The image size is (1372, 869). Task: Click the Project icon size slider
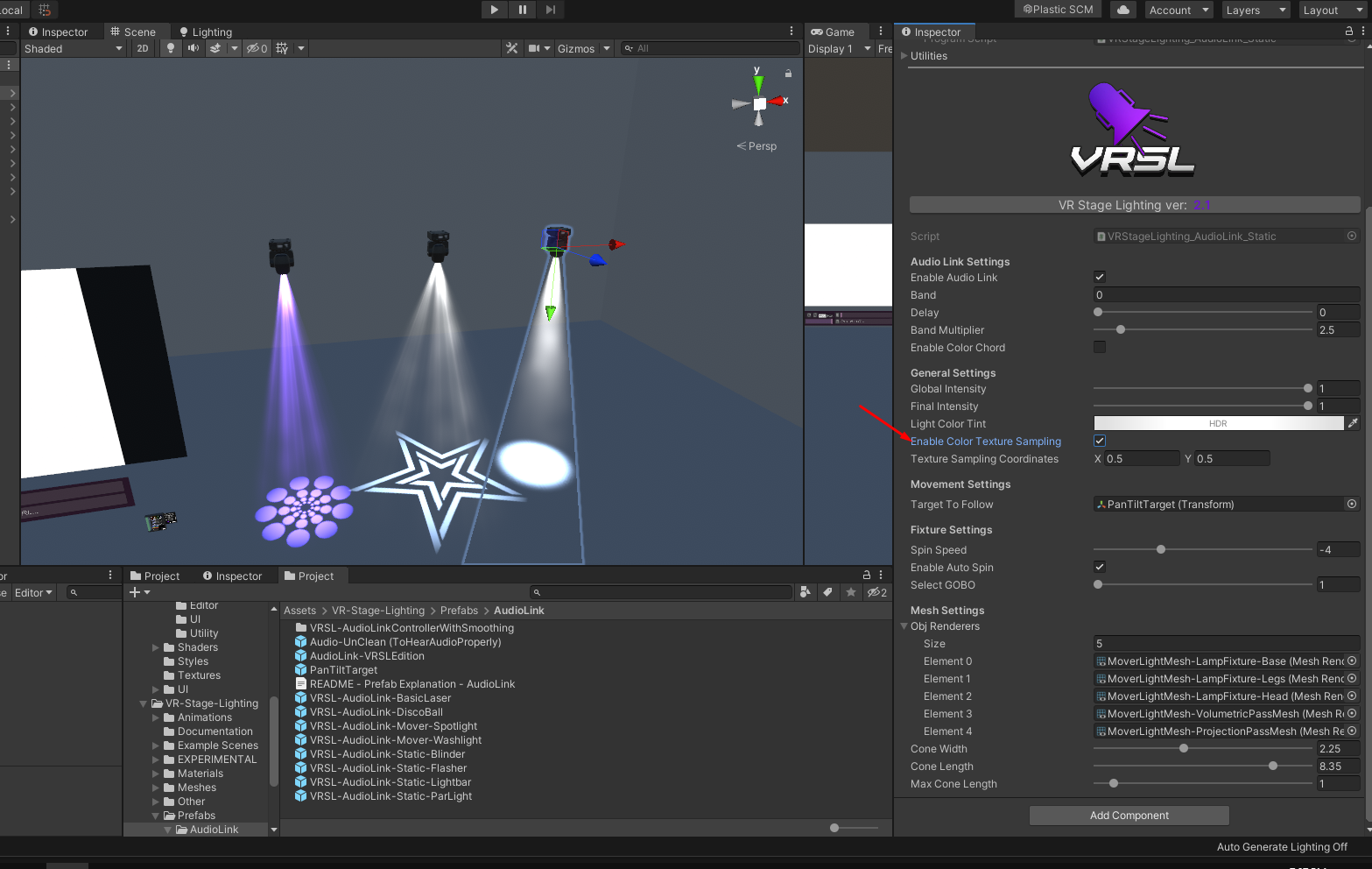point(854,828)
